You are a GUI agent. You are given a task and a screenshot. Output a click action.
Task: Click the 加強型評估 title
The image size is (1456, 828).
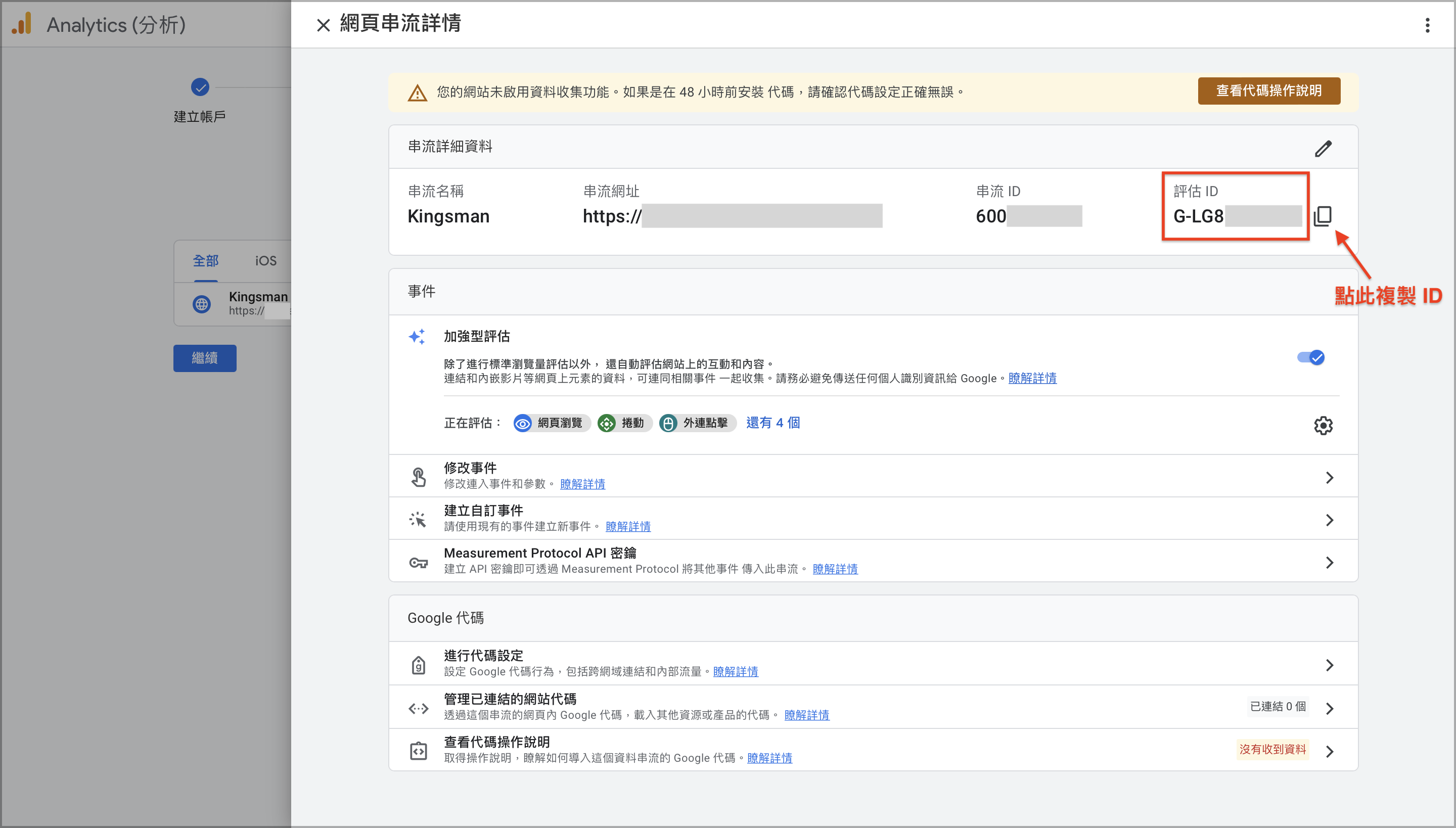click(x=477, y=336)
